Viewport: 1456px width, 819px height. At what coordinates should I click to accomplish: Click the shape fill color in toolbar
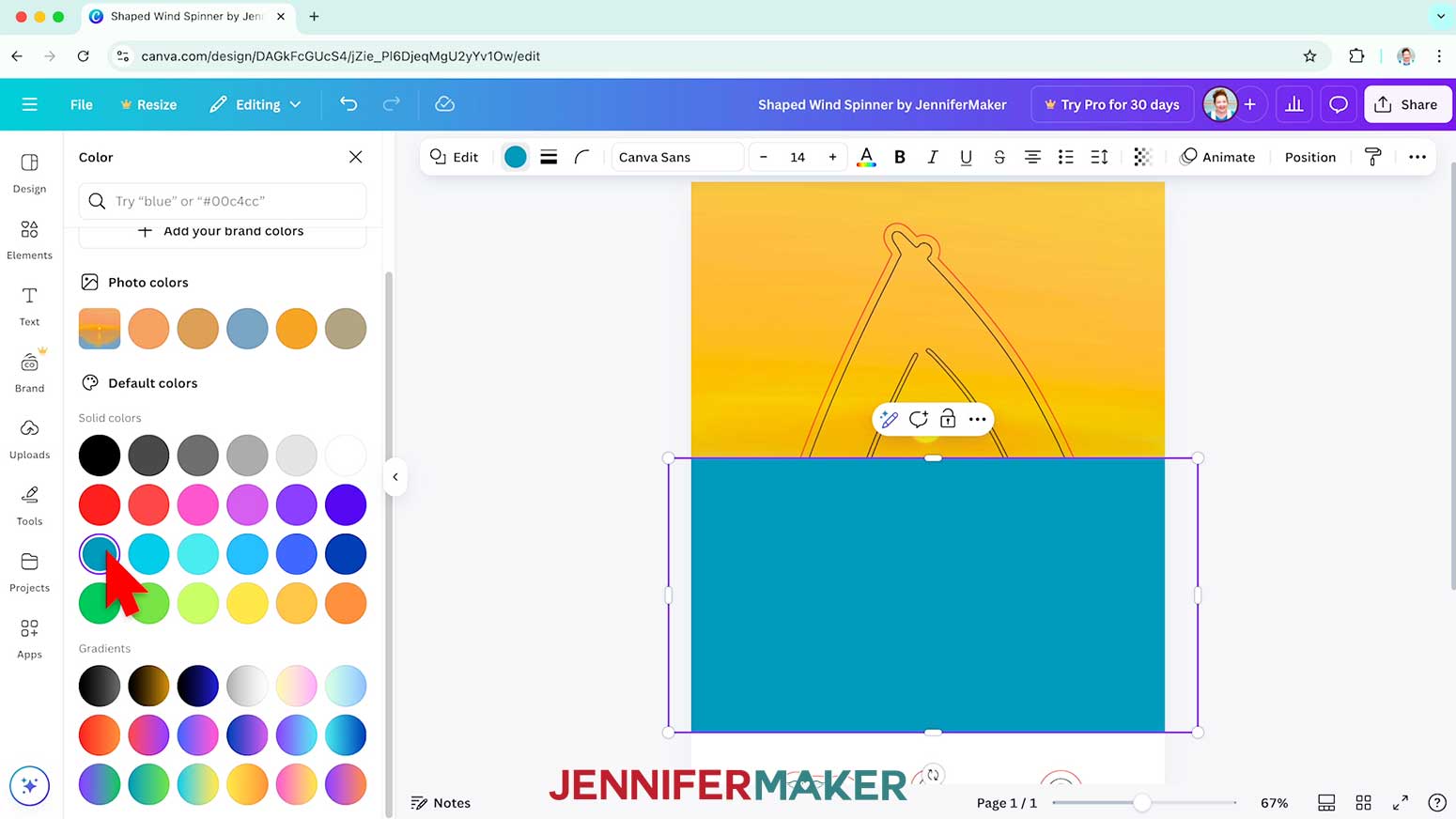(x=516, y=157)
